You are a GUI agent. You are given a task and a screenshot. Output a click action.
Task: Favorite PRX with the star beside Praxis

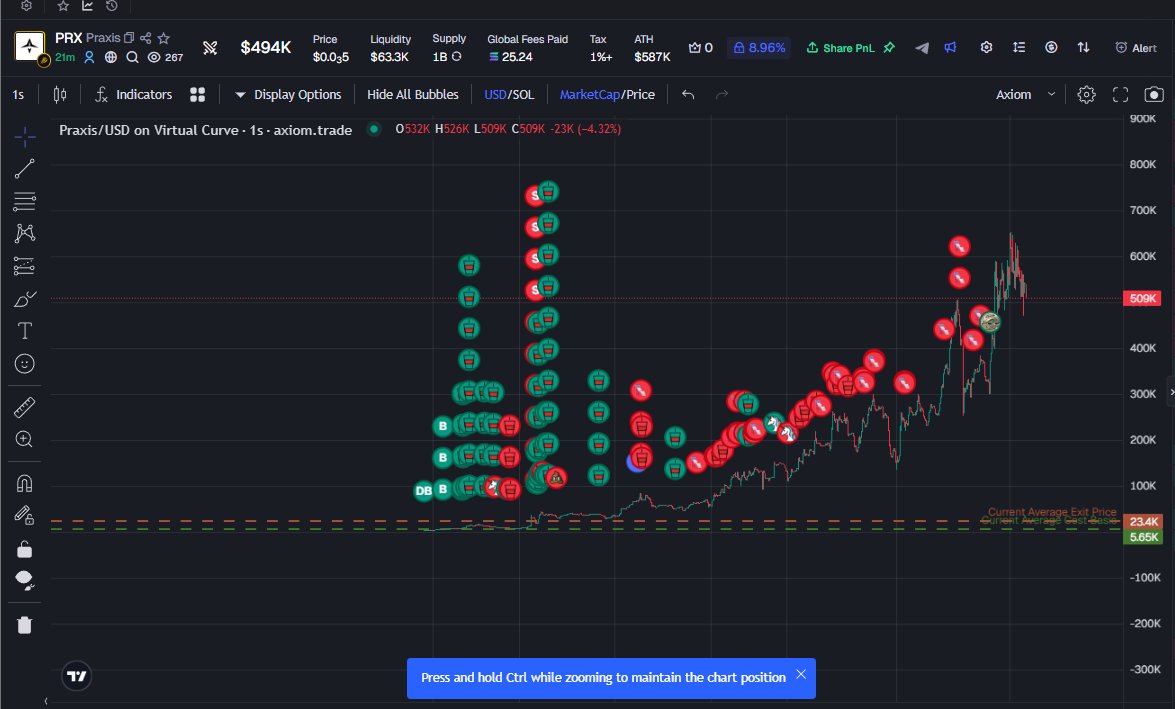[x=163, y=37]
